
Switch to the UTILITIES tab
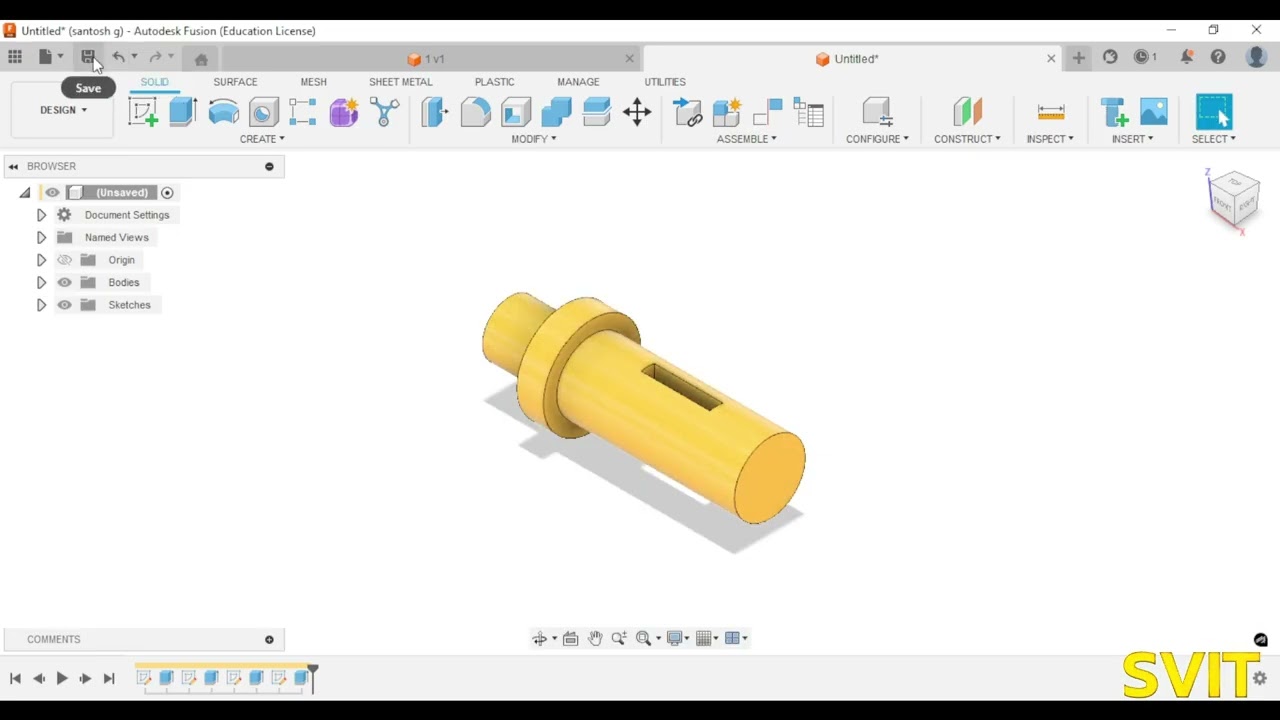(x=665, y=82)
